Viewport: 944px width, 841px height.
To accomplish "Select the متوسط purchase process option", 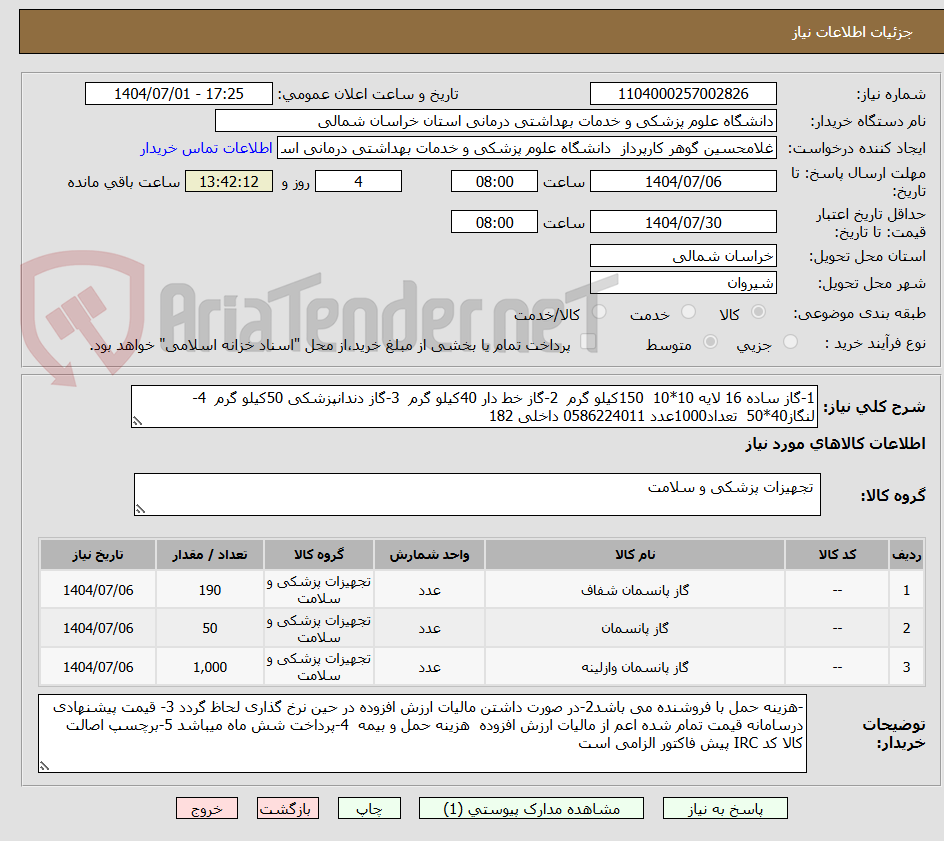I will pyautogui.click(x=710, y=343).
